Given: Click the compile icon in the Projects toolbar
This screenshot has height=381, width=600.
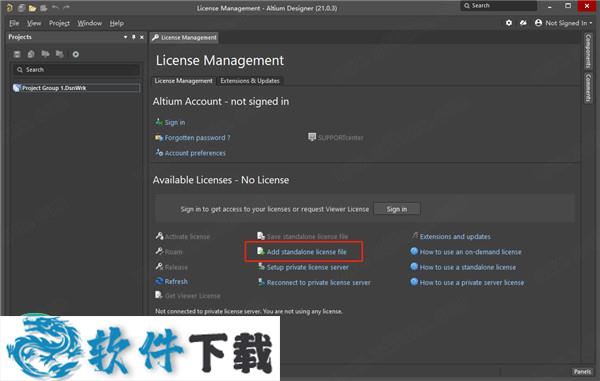Looking at the screenshot, I should pyautogui.click(x=31, y=54).
